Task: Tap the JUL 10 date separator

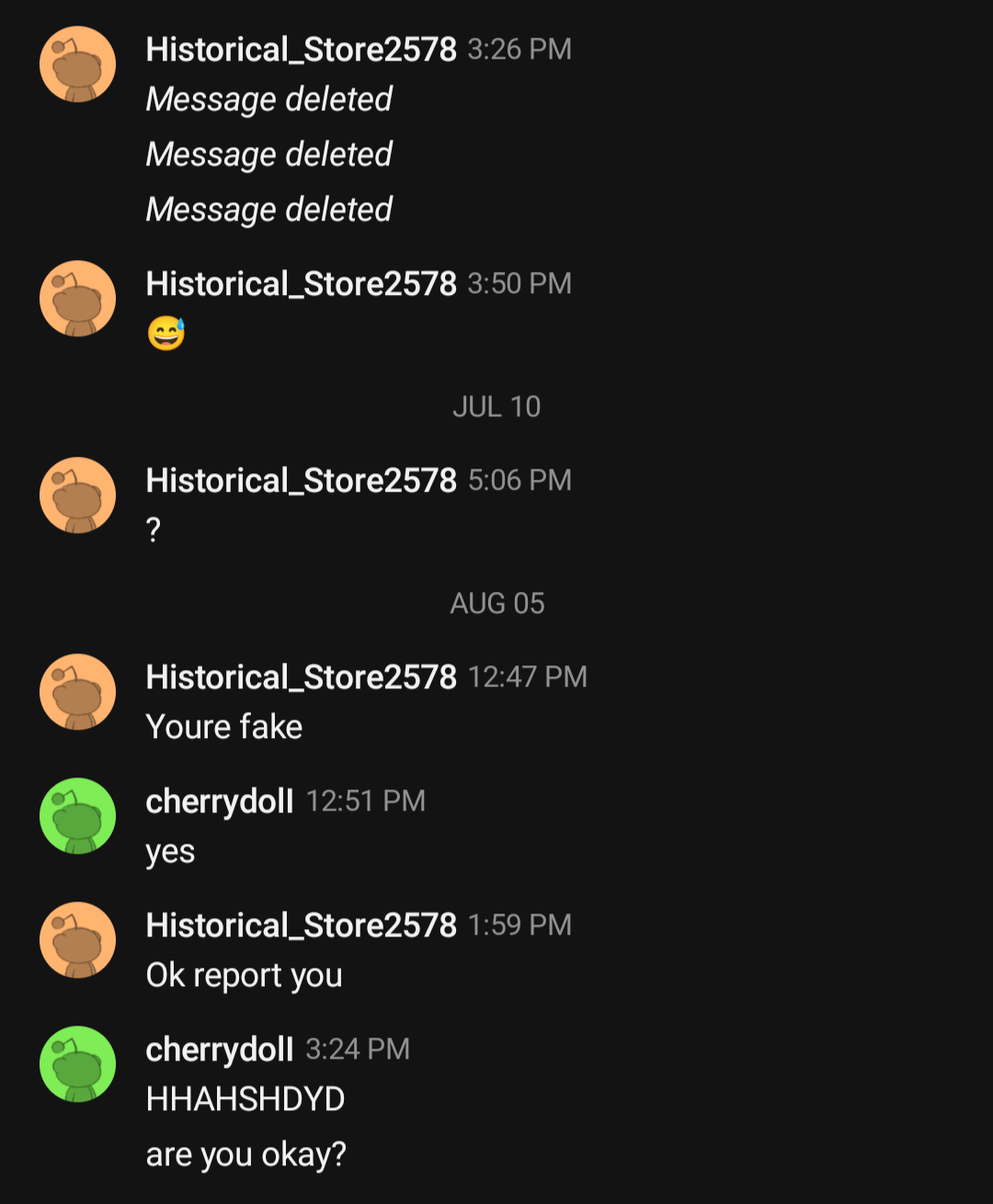Action: (496, 407)
